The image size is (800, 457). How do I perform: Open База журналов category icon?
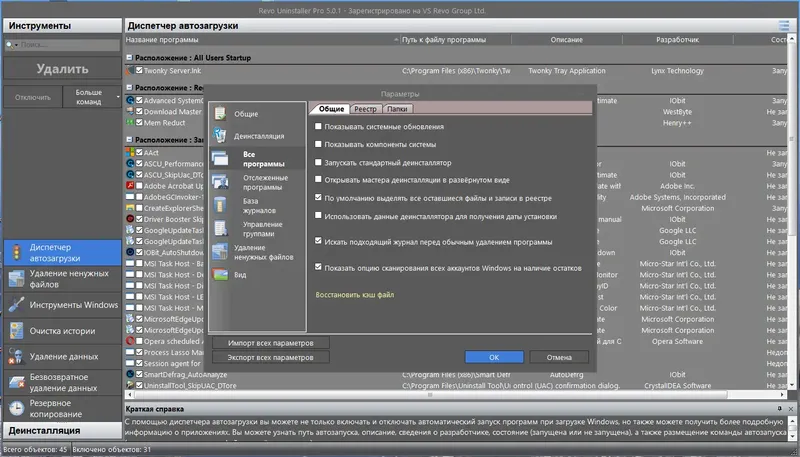[220, 205]
